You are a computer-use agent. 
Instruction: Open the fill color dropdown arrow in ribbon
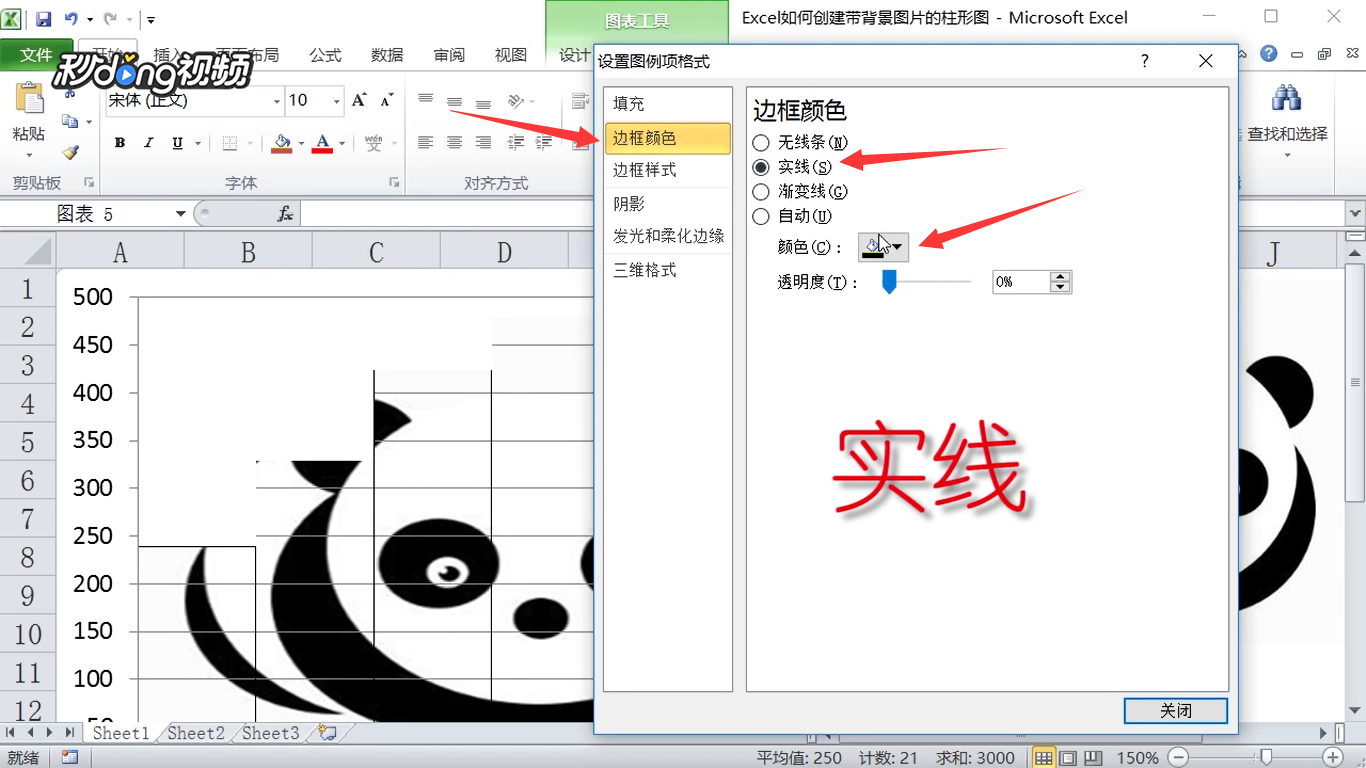[301, 143]
